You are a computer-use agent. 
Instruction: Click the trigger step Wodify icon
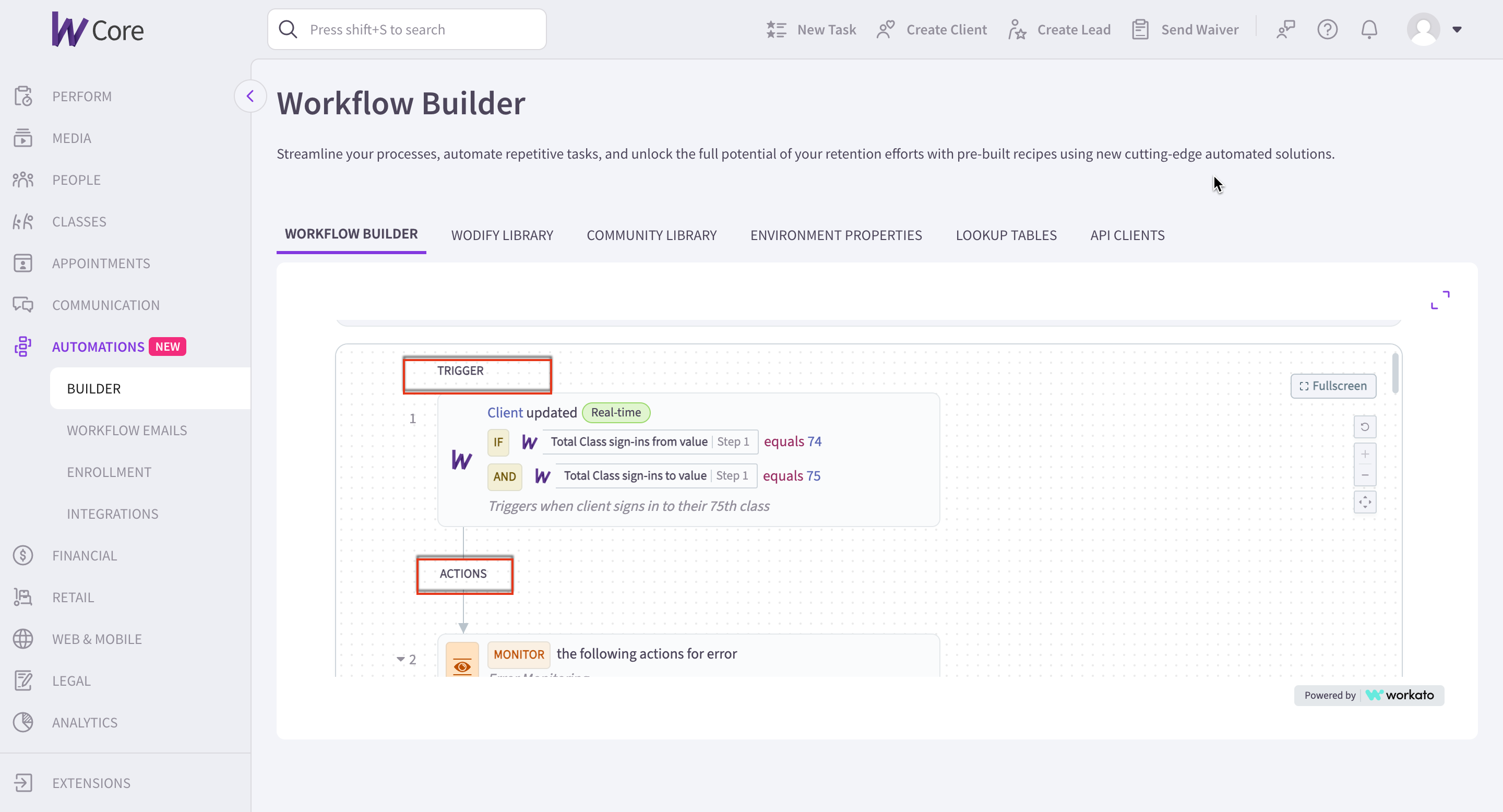point(461,460)
